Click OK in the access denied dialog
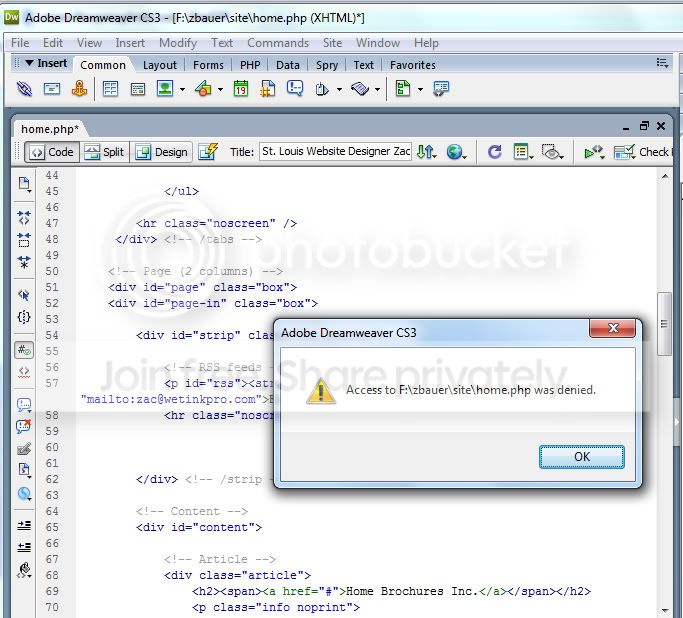 click(582, 457)
